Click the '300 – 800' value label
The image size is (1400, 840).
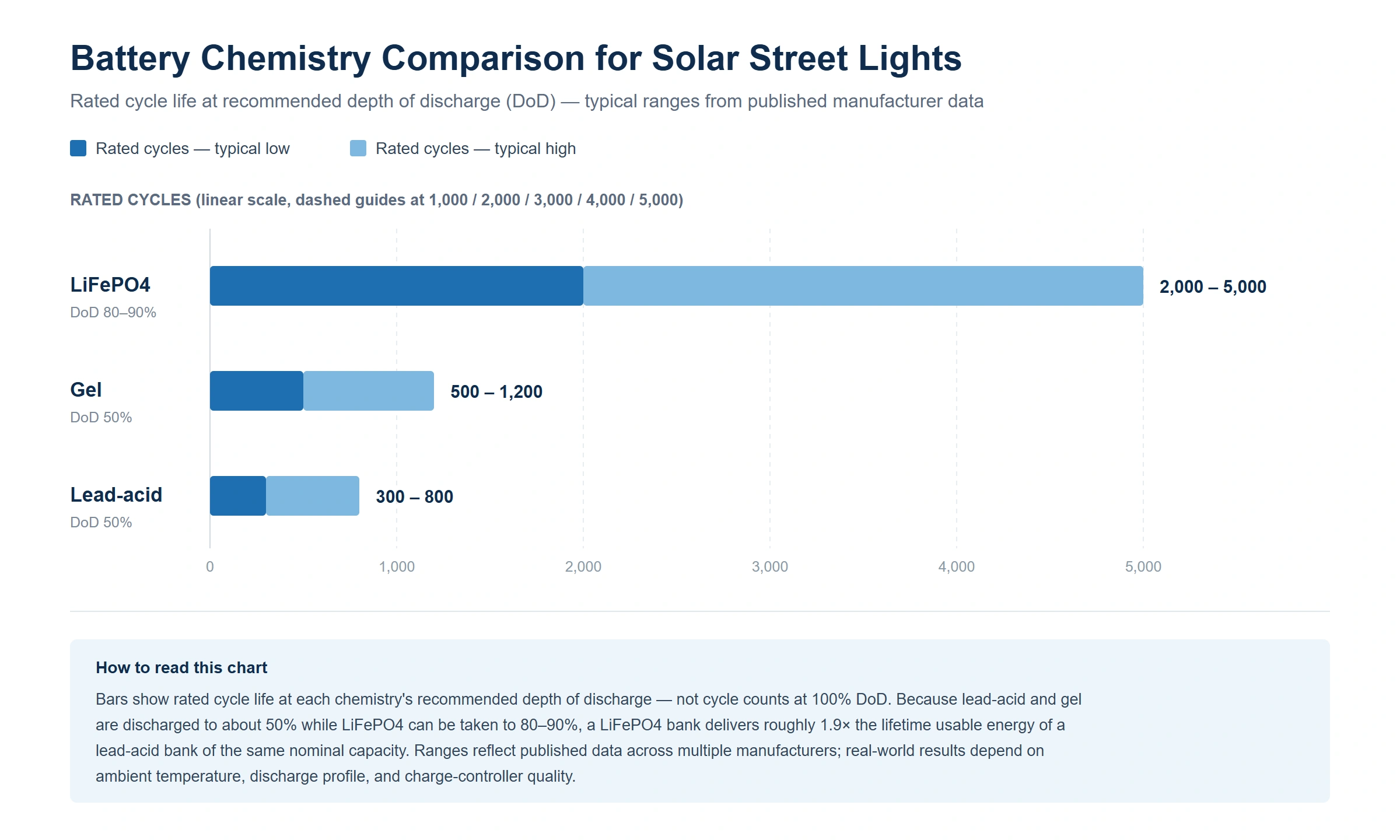pyautogui.click(x=414, y=496)
